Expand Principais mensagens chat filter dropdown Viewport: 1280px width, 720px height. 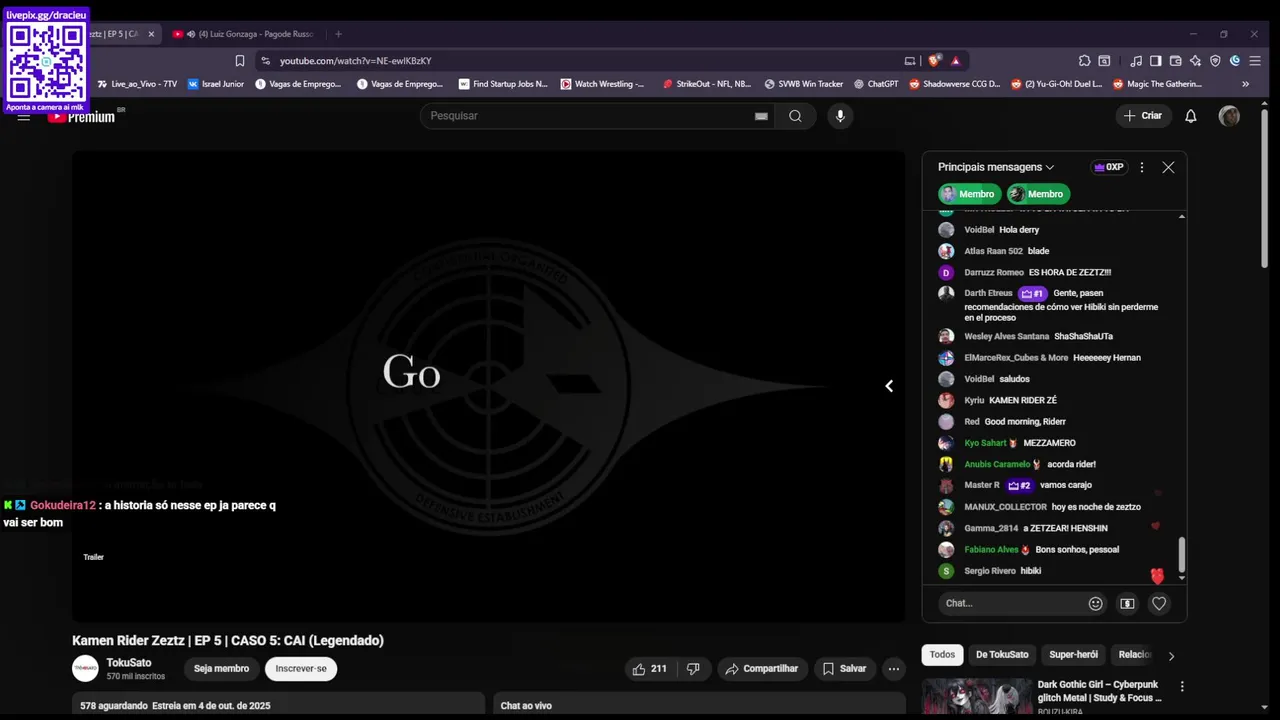click(x=996, y=167)
